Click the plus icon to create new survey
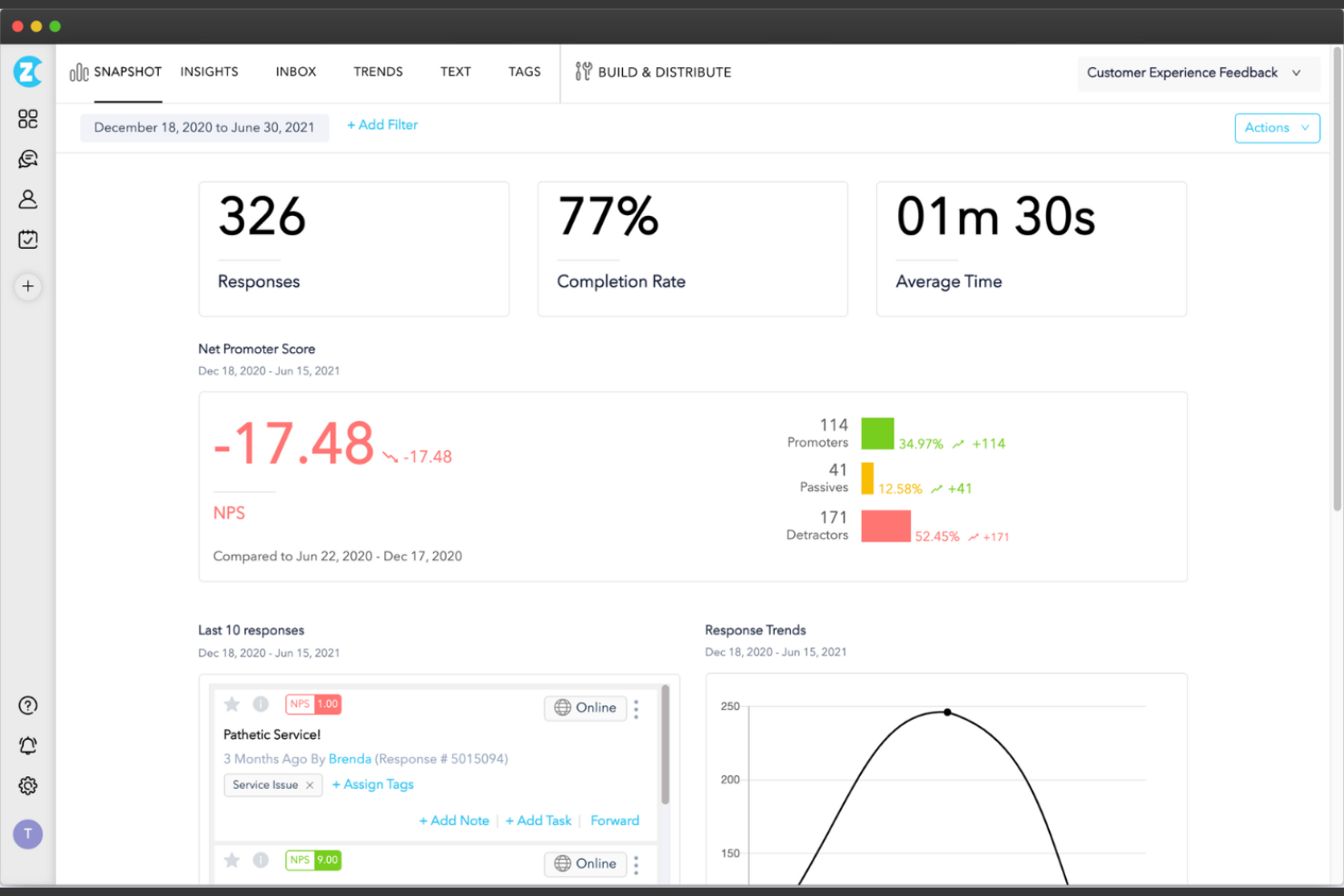 point(27,287)
